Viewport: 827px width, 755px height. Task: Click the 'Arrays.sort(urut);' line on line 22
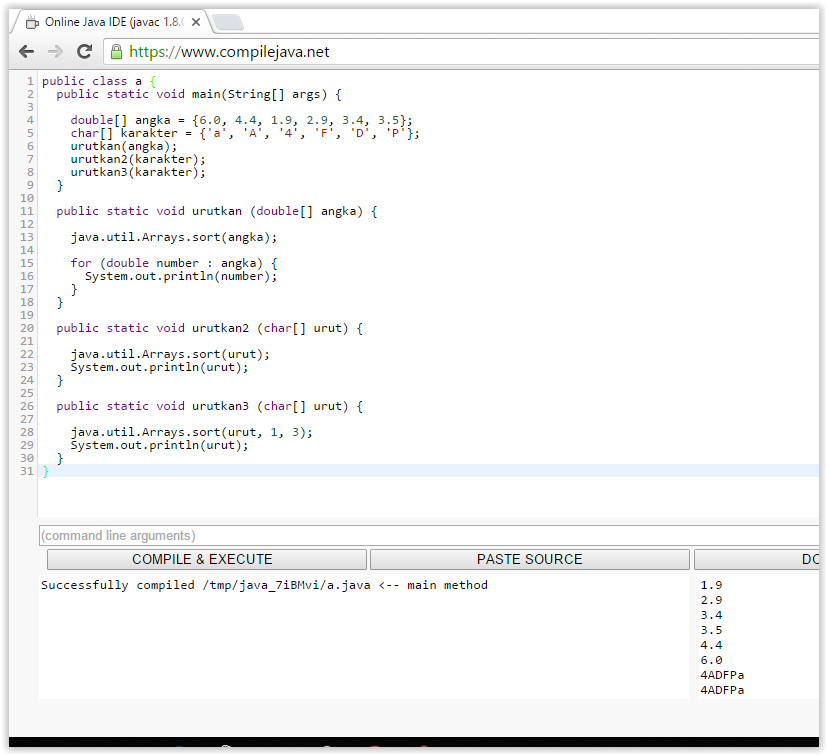[x=170, y=355]
